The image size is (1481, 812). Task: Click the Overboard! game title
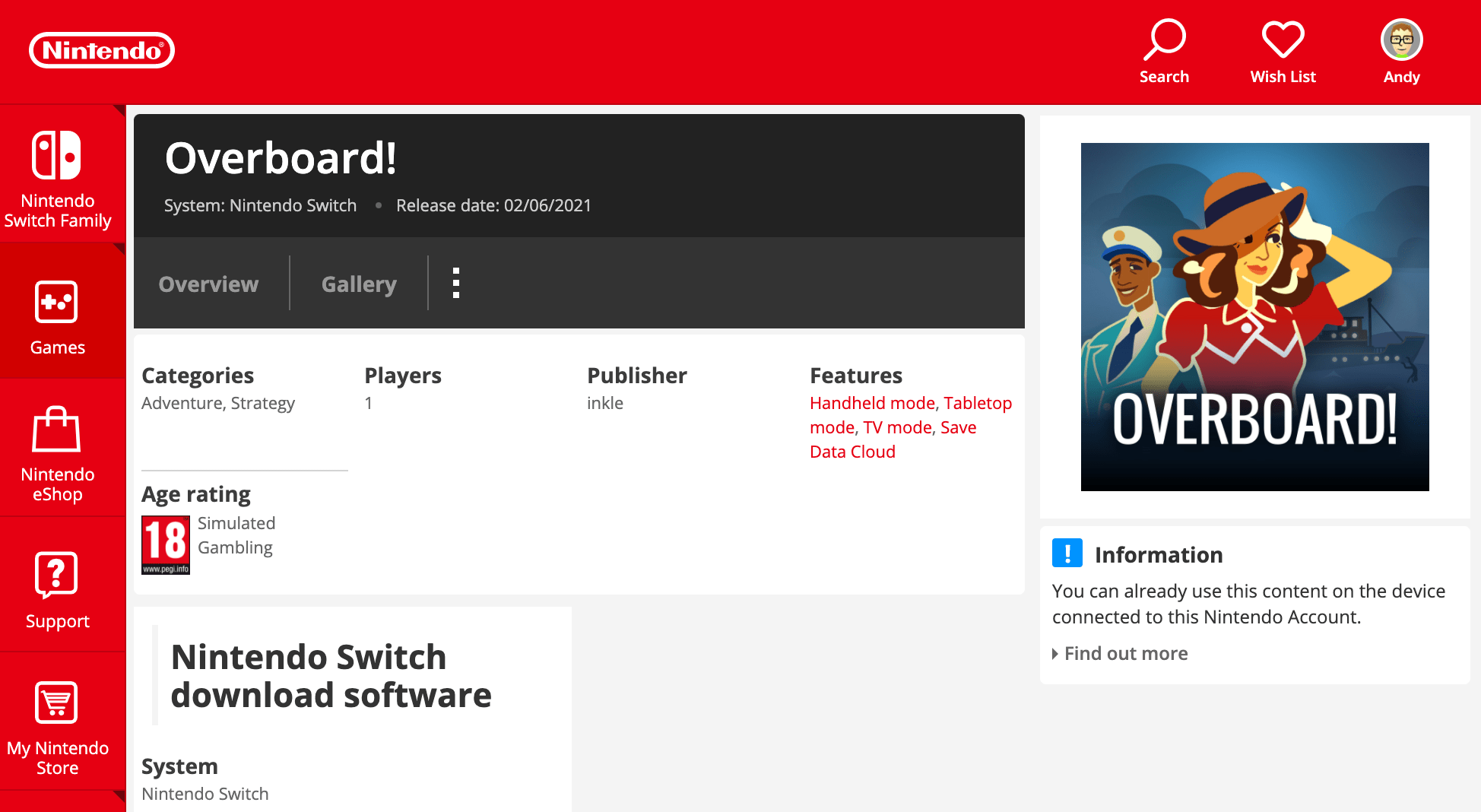click(281, 157)
